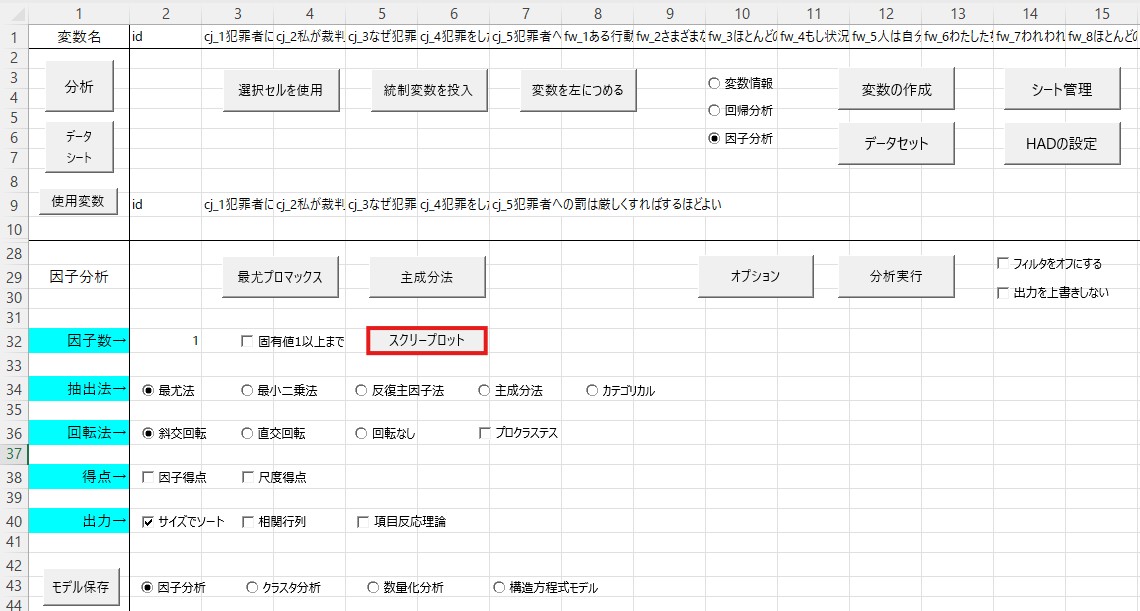Toggle the フィルタをオフにする checkbox
Viewport: 1140px width, 611px height.
(1002, 264)
